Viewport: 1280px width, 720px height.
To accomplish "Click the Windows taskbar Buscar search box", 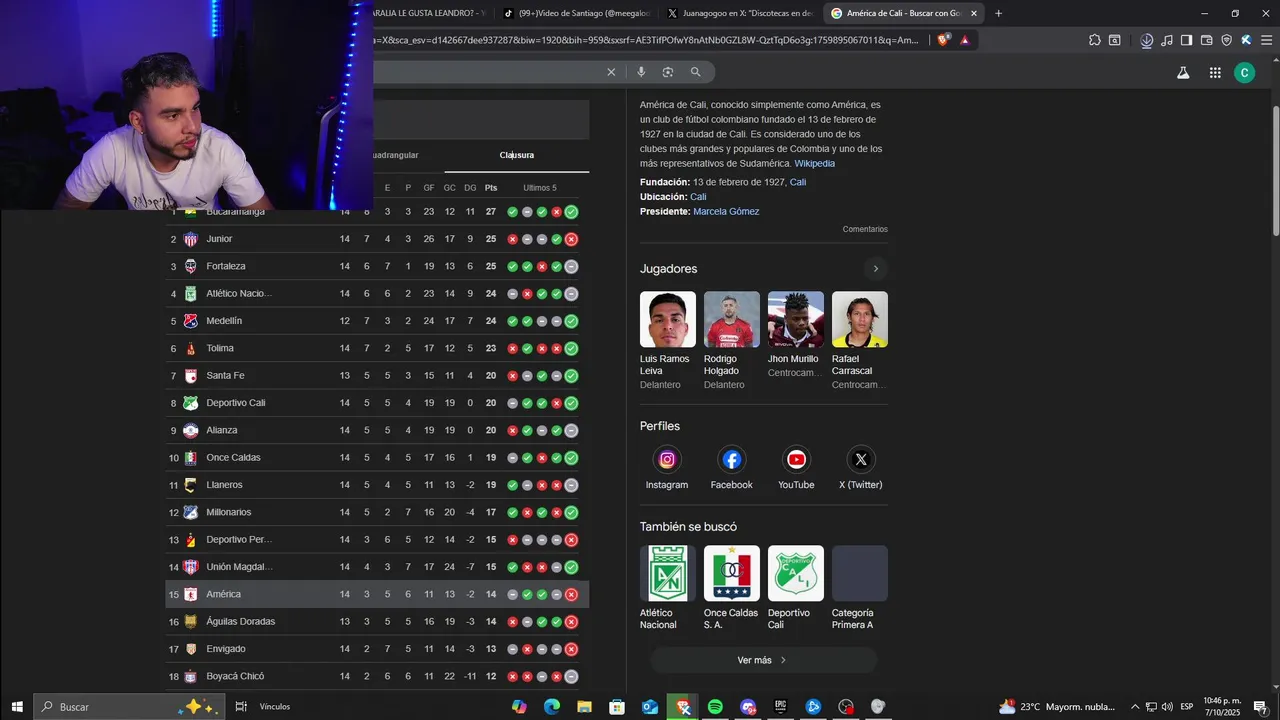I will [128, 706].
